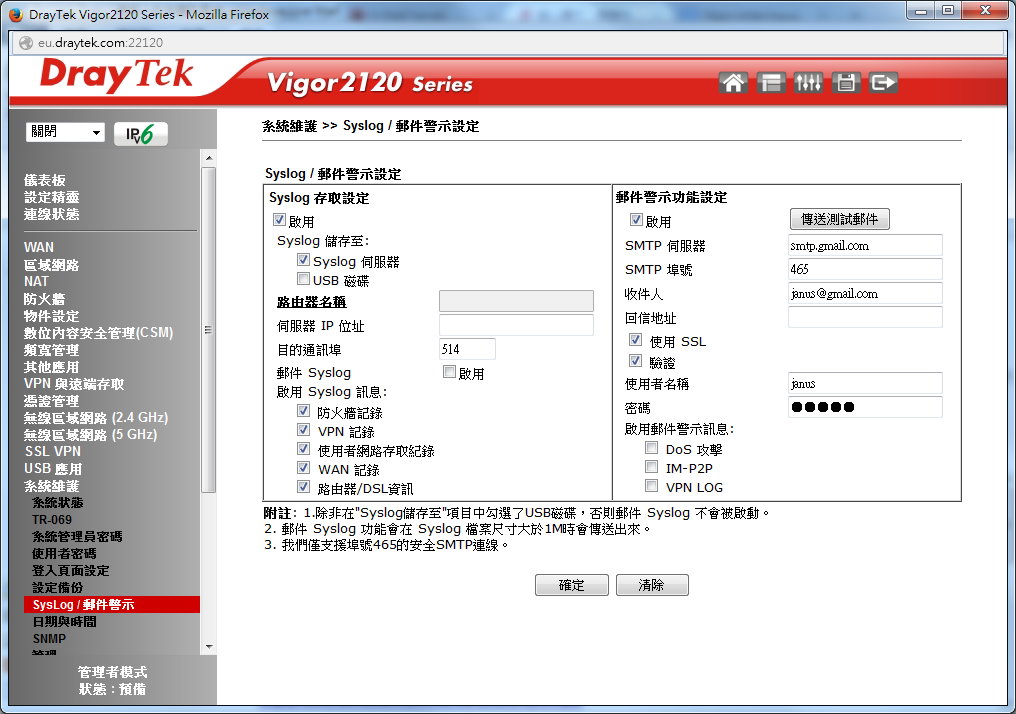The height and width of the screenshot is (714, 1016).
Task: Enable USB 磁碟 storage checkbox
Action: (303, 279)
